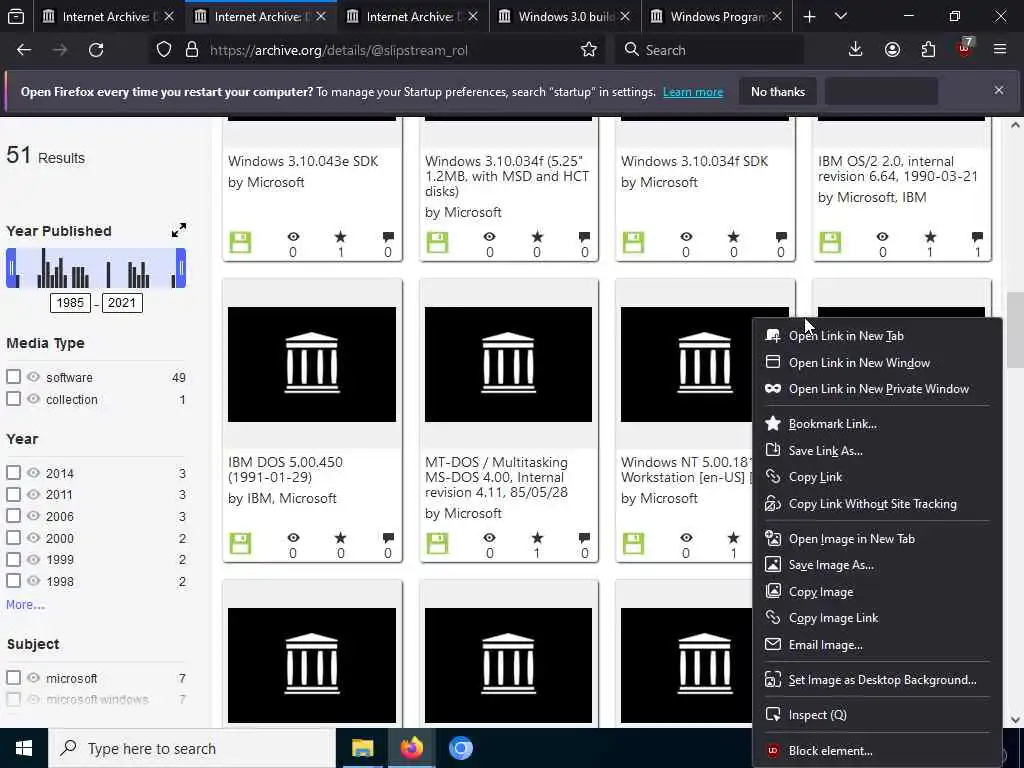Check the microsoft subject filter
This screenshot has width=1024, height=768.
tap(13, 677)
